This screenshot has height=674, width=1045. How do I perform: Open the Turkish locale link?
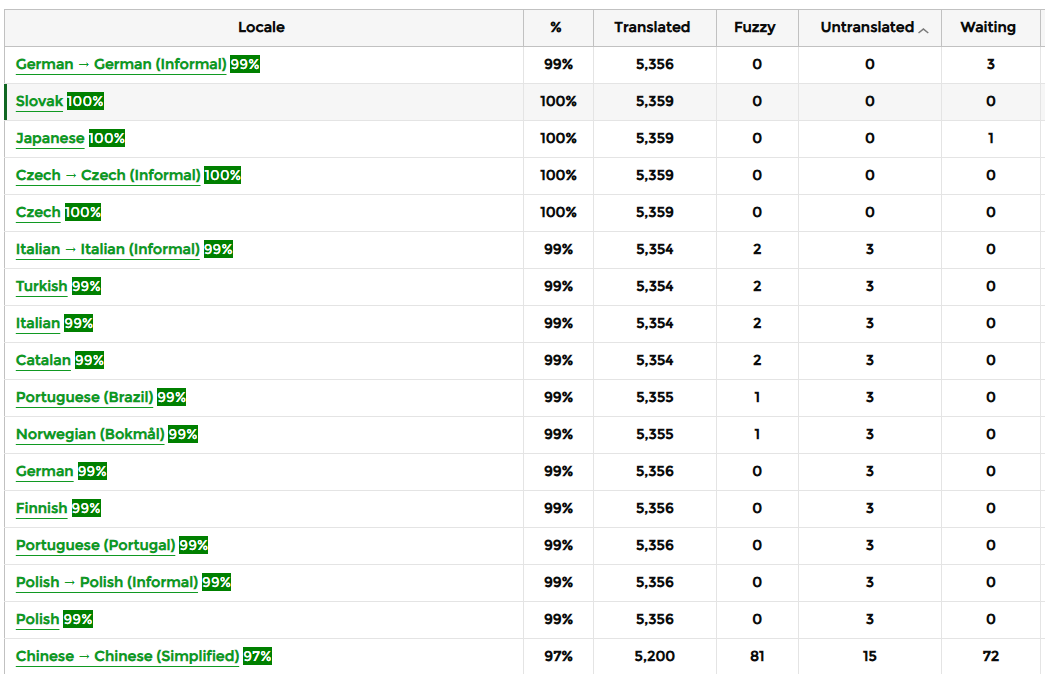(42, 287)
